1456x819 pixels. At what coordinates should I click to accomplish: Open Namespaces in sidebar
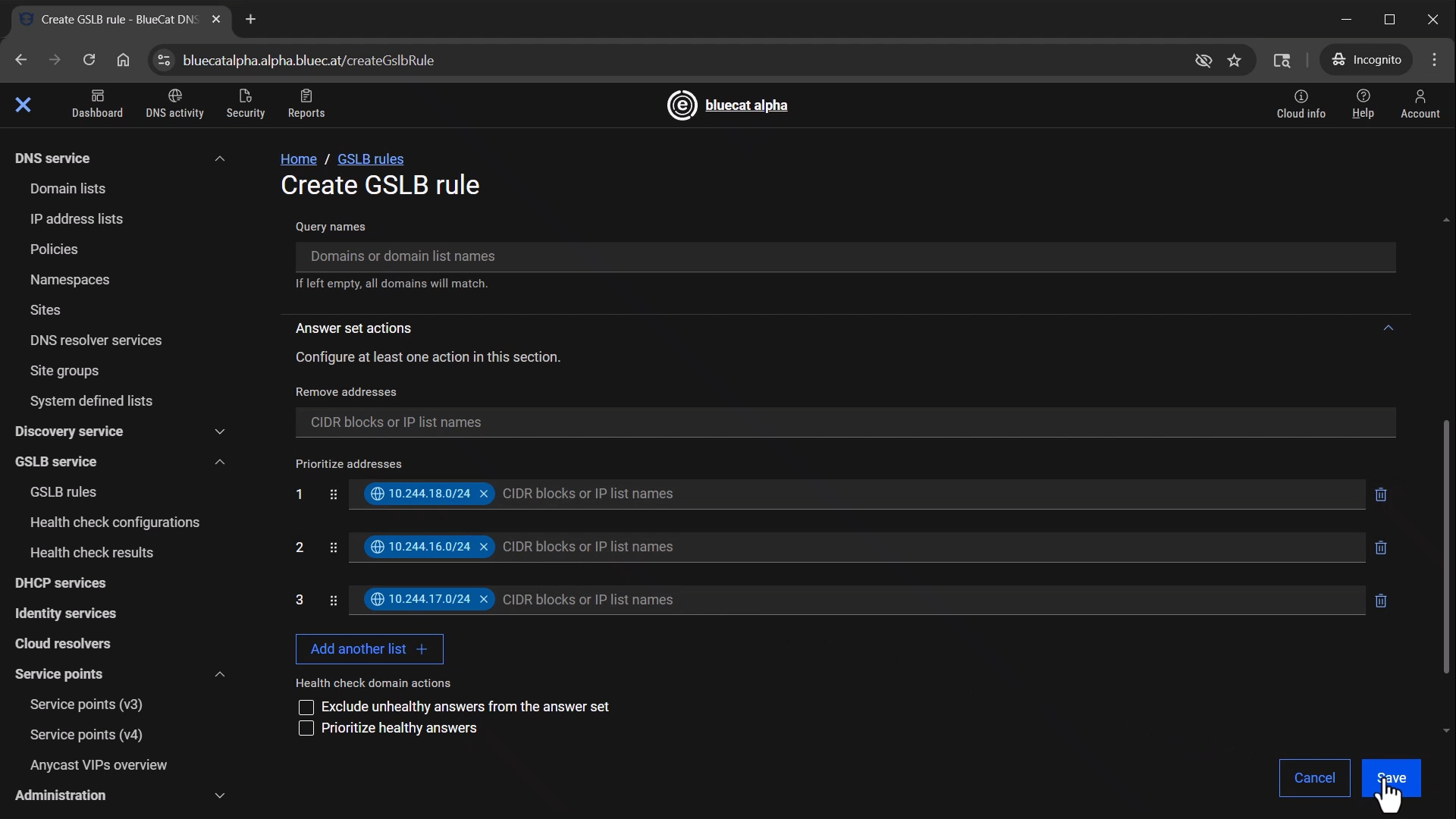pyautogui.click(x=70, y=280)
